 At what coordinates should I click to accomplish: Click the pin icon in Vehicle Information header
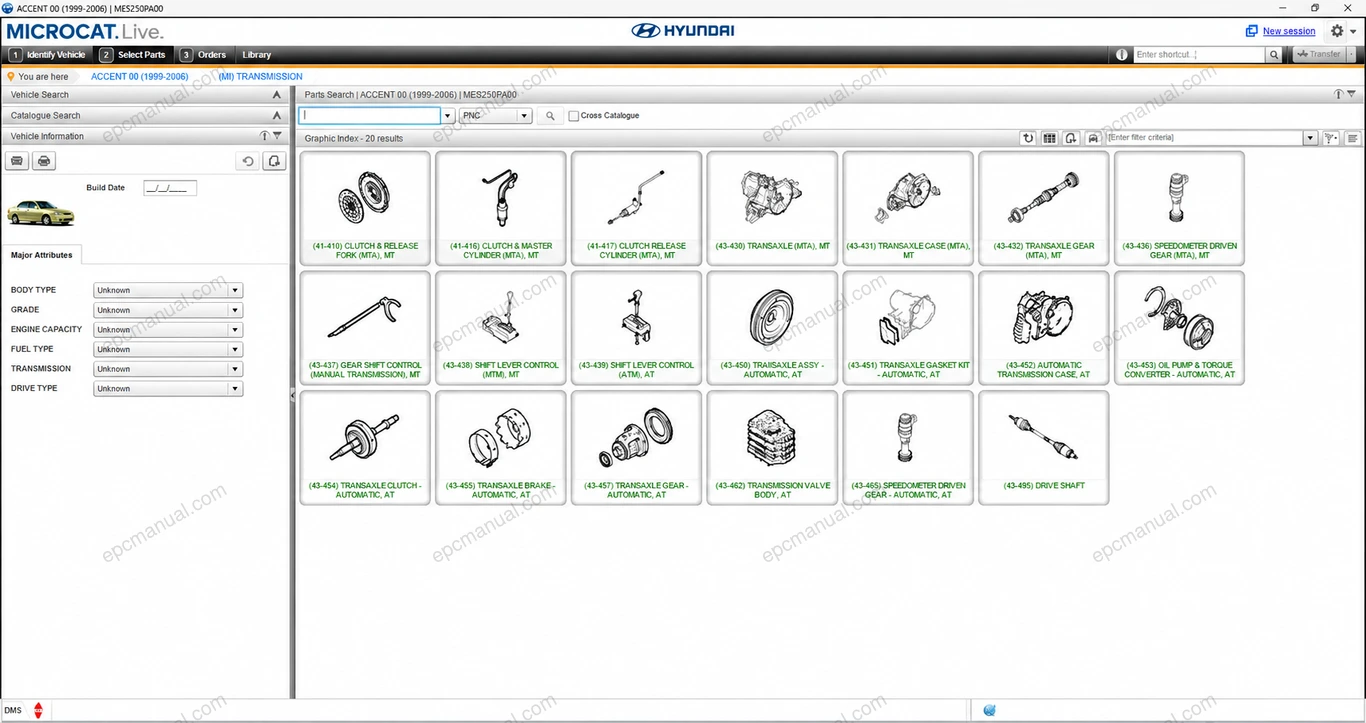coord(265,136)
